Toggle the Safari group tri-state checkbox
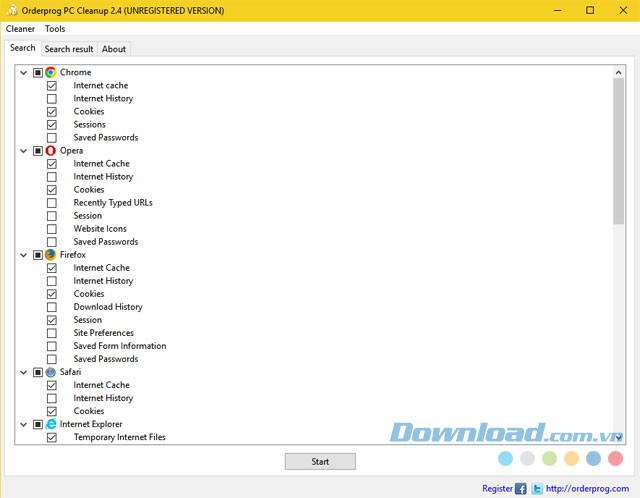Screen dimensions: 640x498 coord(38,372)
